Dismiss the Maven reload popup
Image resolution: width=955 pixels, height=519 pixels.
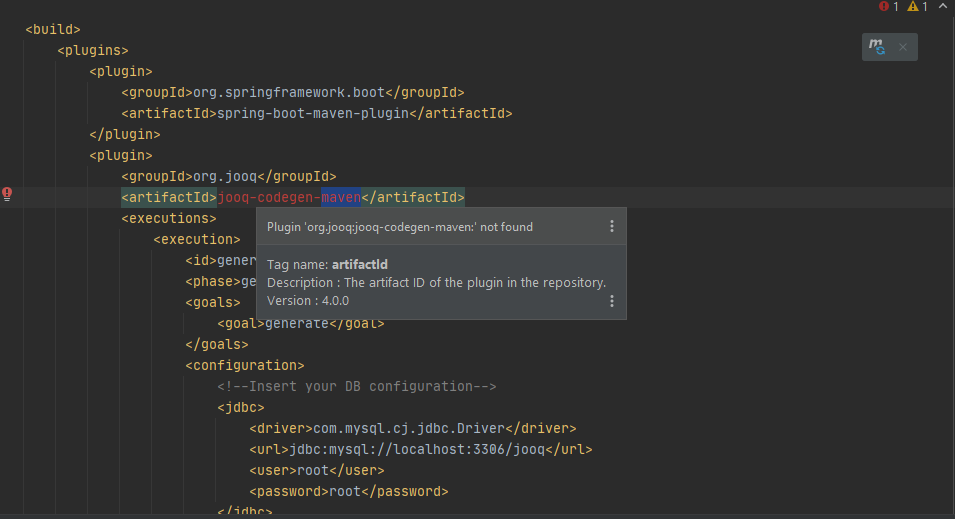903,47
